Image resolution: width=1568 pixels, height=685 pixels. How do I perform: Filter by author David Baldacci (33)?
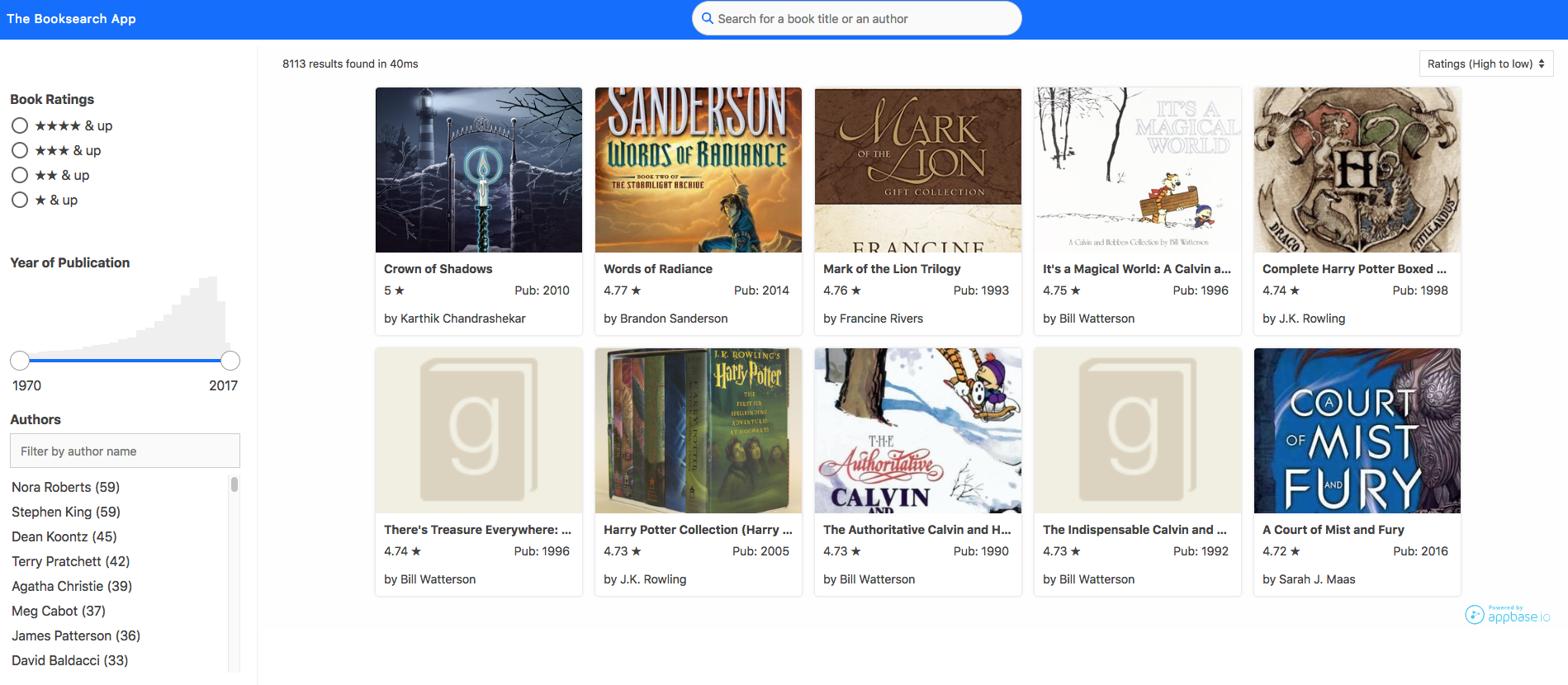tap(70, 660)
